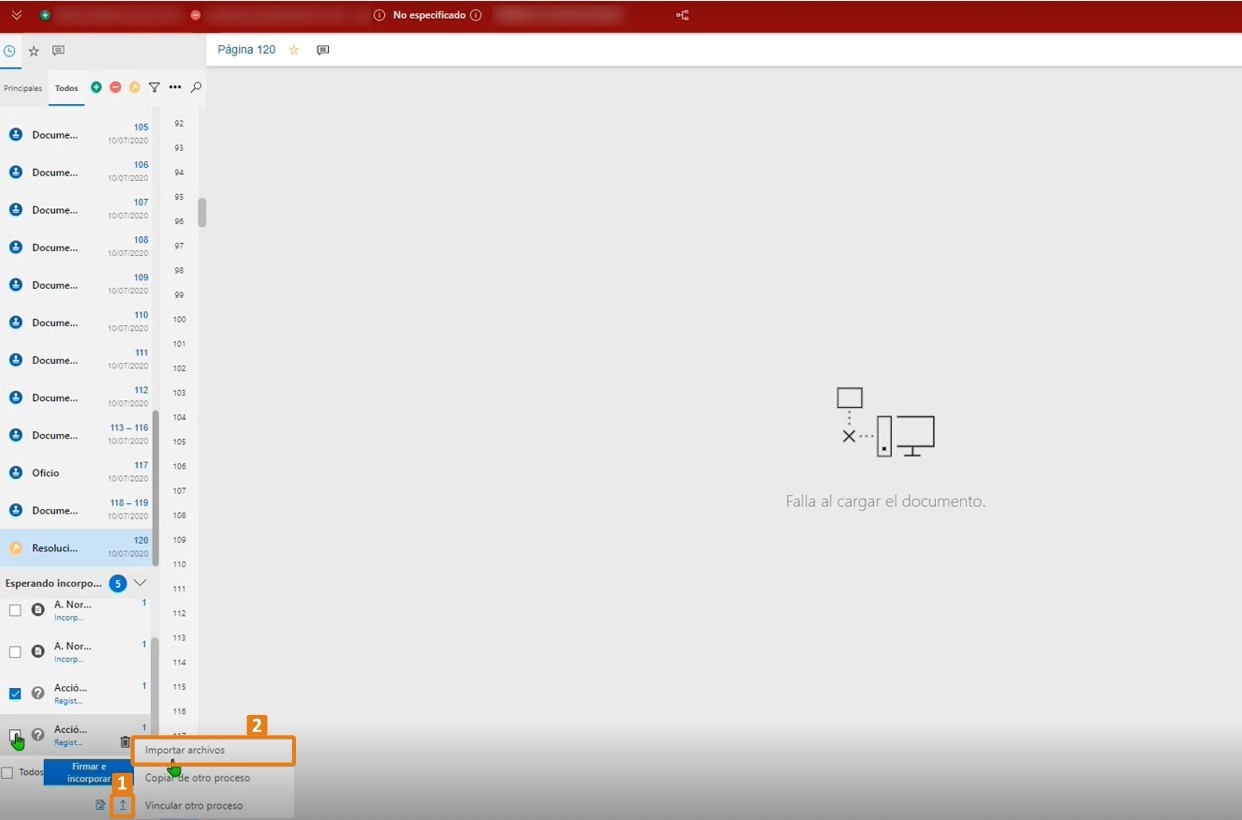Screen dimensions: 1242x820
Task: Expand the double chevron in top-left header
Action: tap(17, 15)
